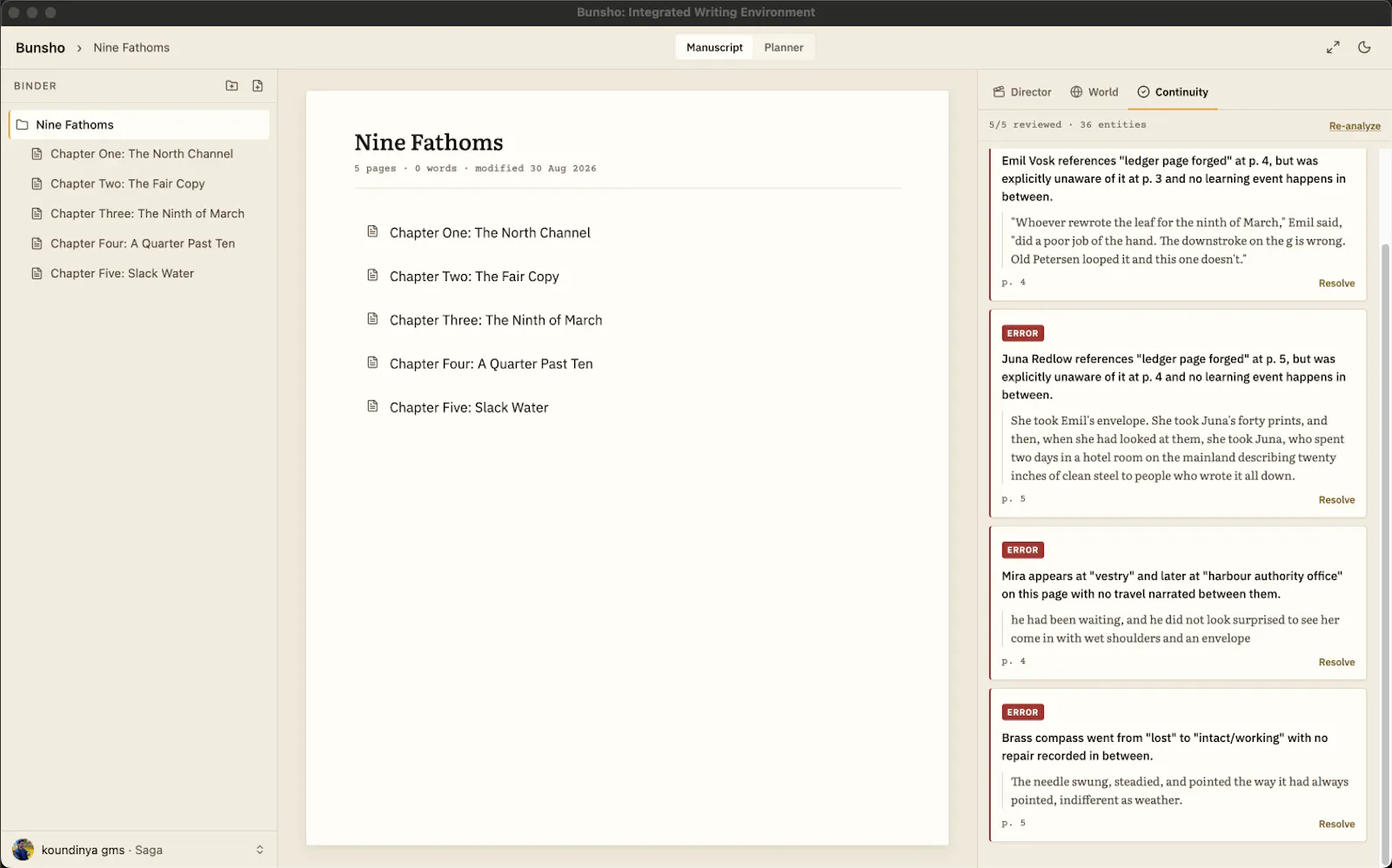Screen dimensions: 1392x868
Task: Resolve the Mira vestry location error
Action: 1336,663
